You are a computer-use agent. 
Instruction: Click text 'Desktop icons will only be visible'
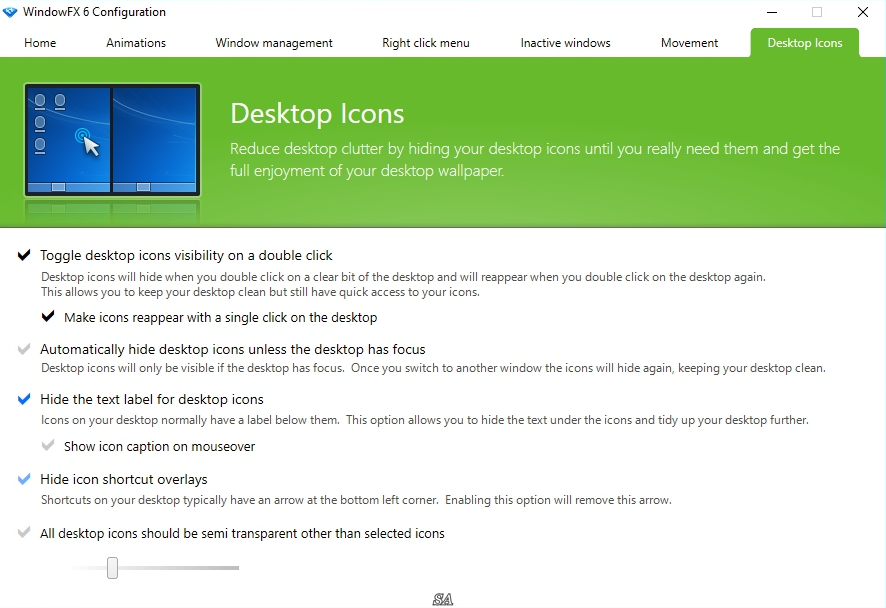coord(433,368)
